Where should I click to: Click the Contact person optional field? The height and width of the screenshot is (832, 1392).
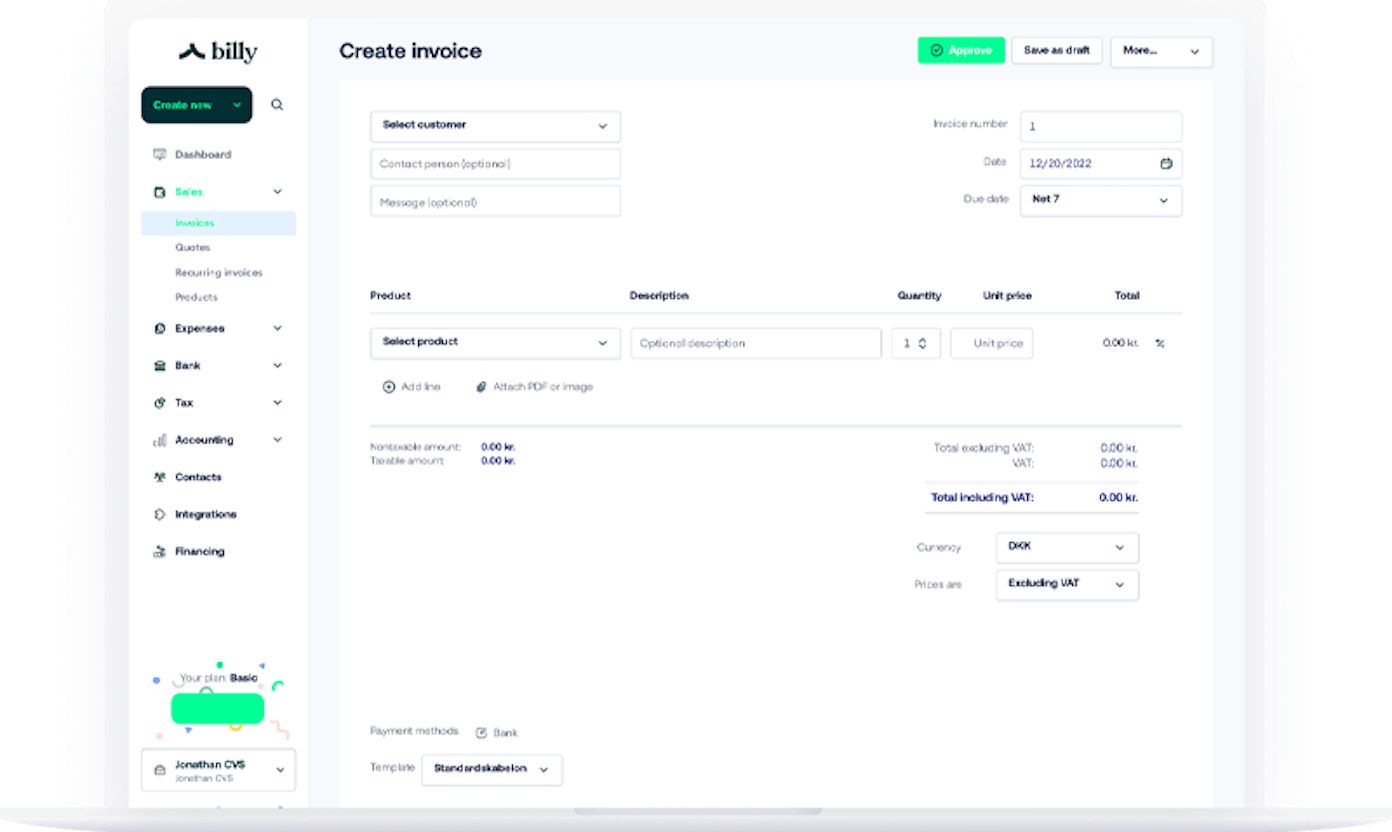tap(495, 164)
